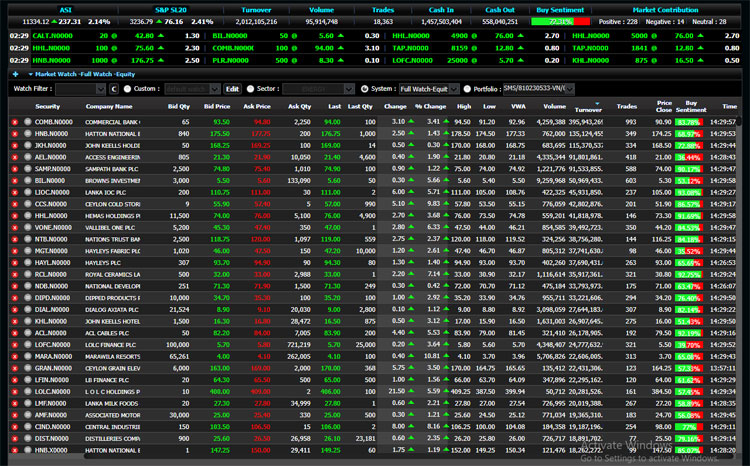The image size is (750, 466).
Task: Select the System radio button
Action: click(364, 89)
